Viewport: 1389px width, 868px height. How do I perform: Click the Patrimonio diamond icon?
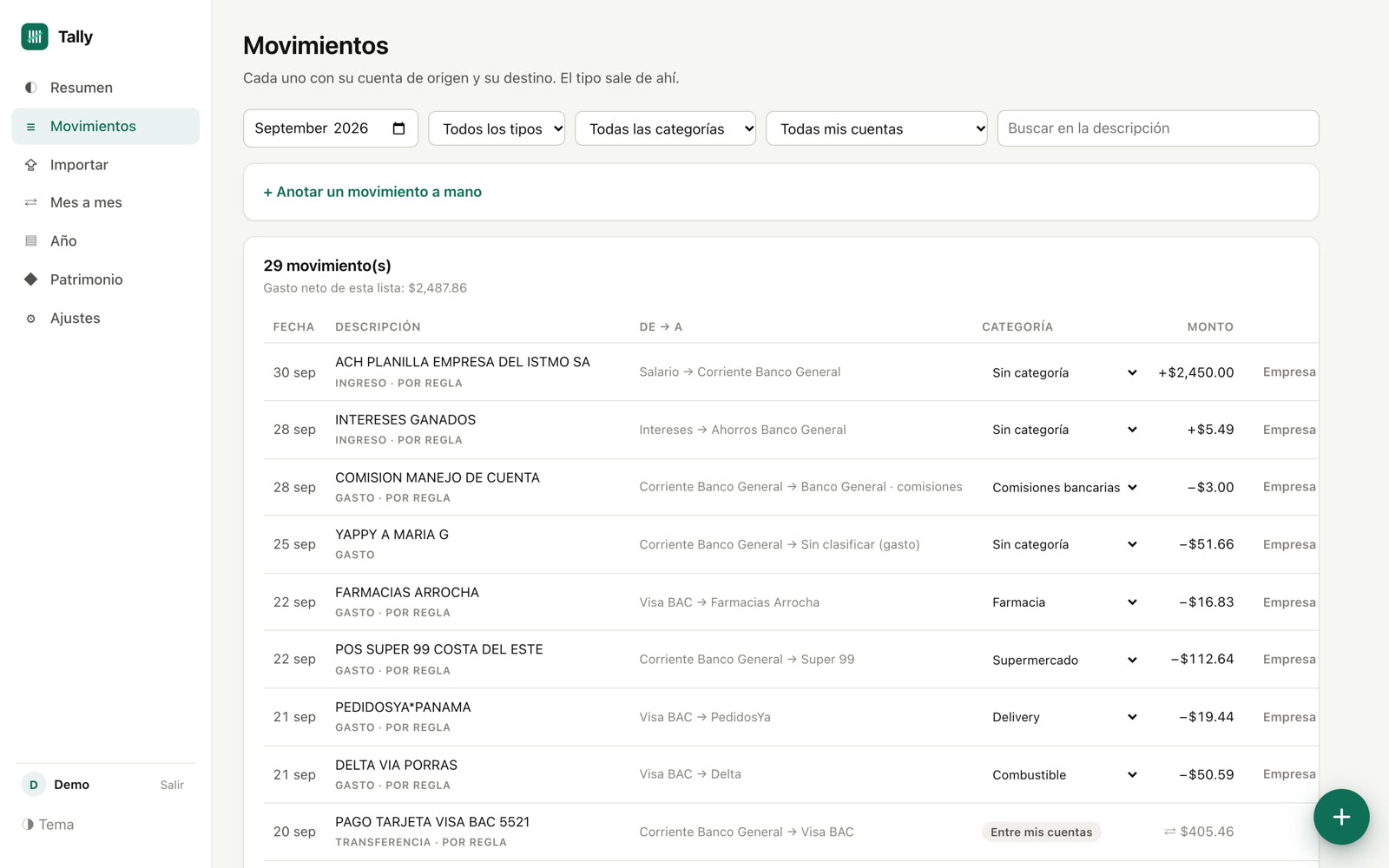tap(31, 279)
